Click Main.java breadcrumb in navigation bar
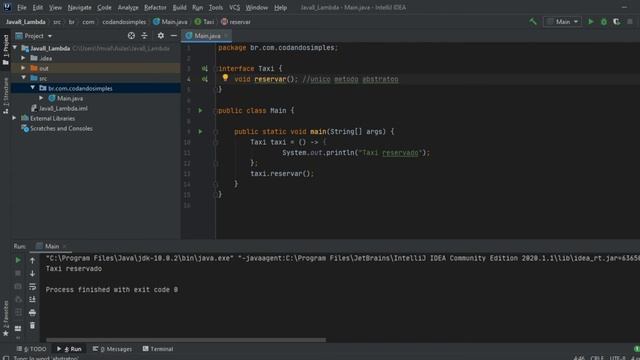Image resolution: width=640 pixels, height=360 pixels. click(170, 22)
